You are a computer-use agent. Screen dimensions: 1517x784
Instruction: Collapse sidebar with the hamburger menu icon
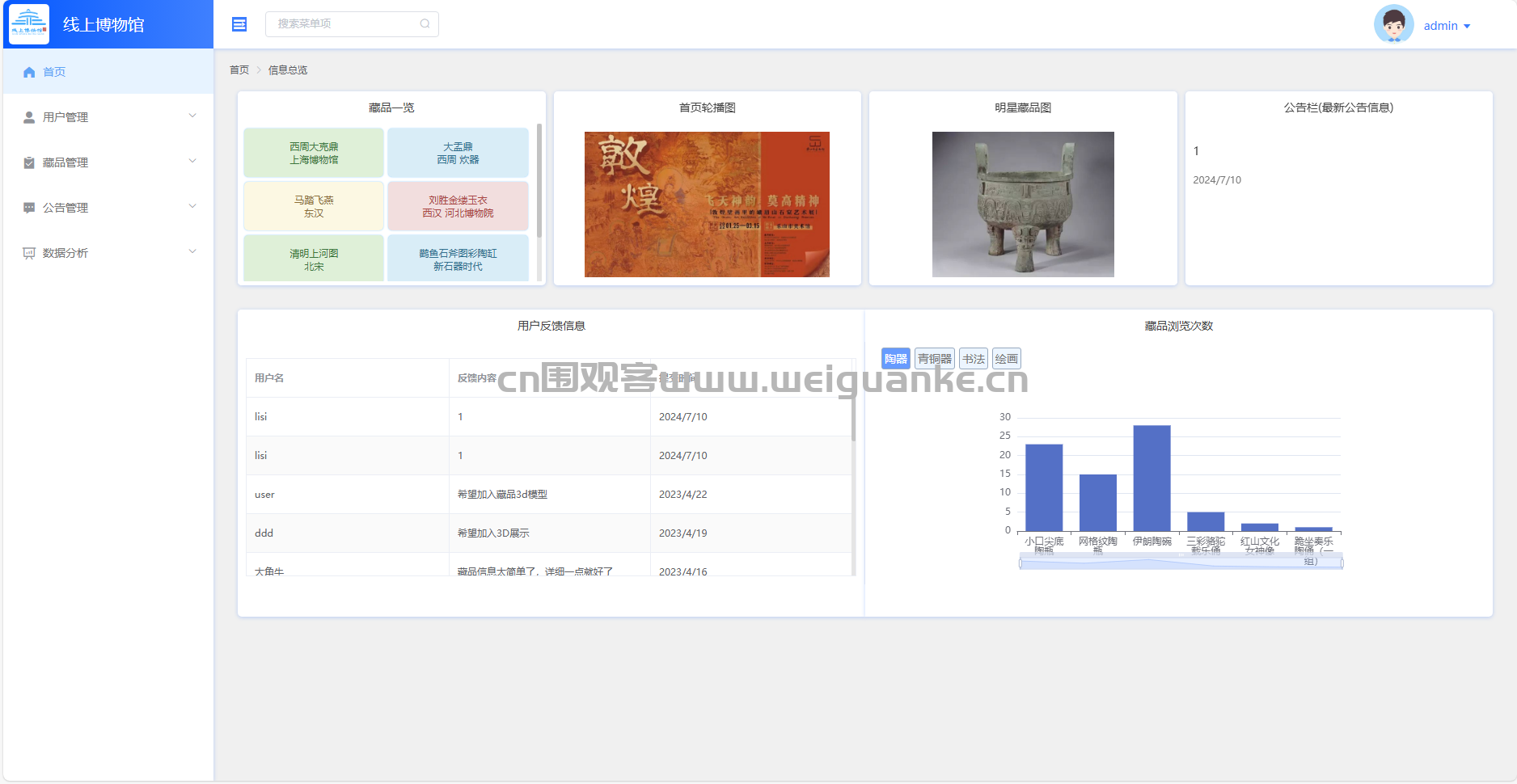tap(239, 24)
